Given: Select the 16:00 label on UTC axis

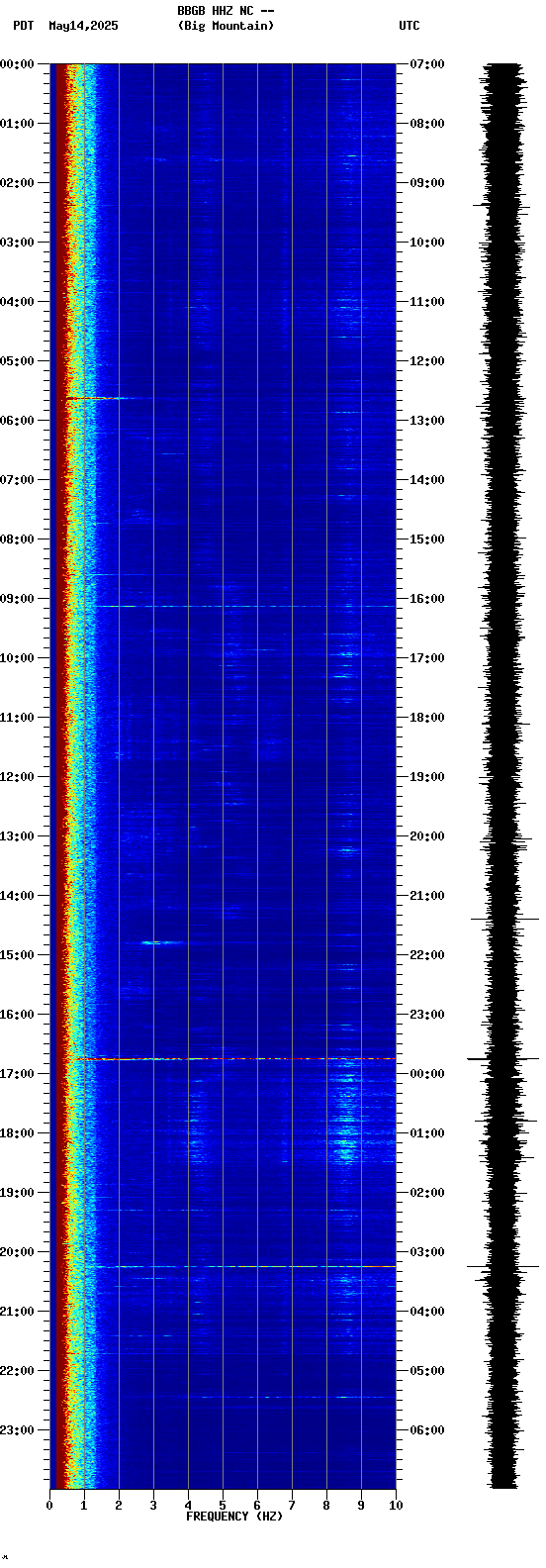Looking at the screenshot, I should [427, 599].
